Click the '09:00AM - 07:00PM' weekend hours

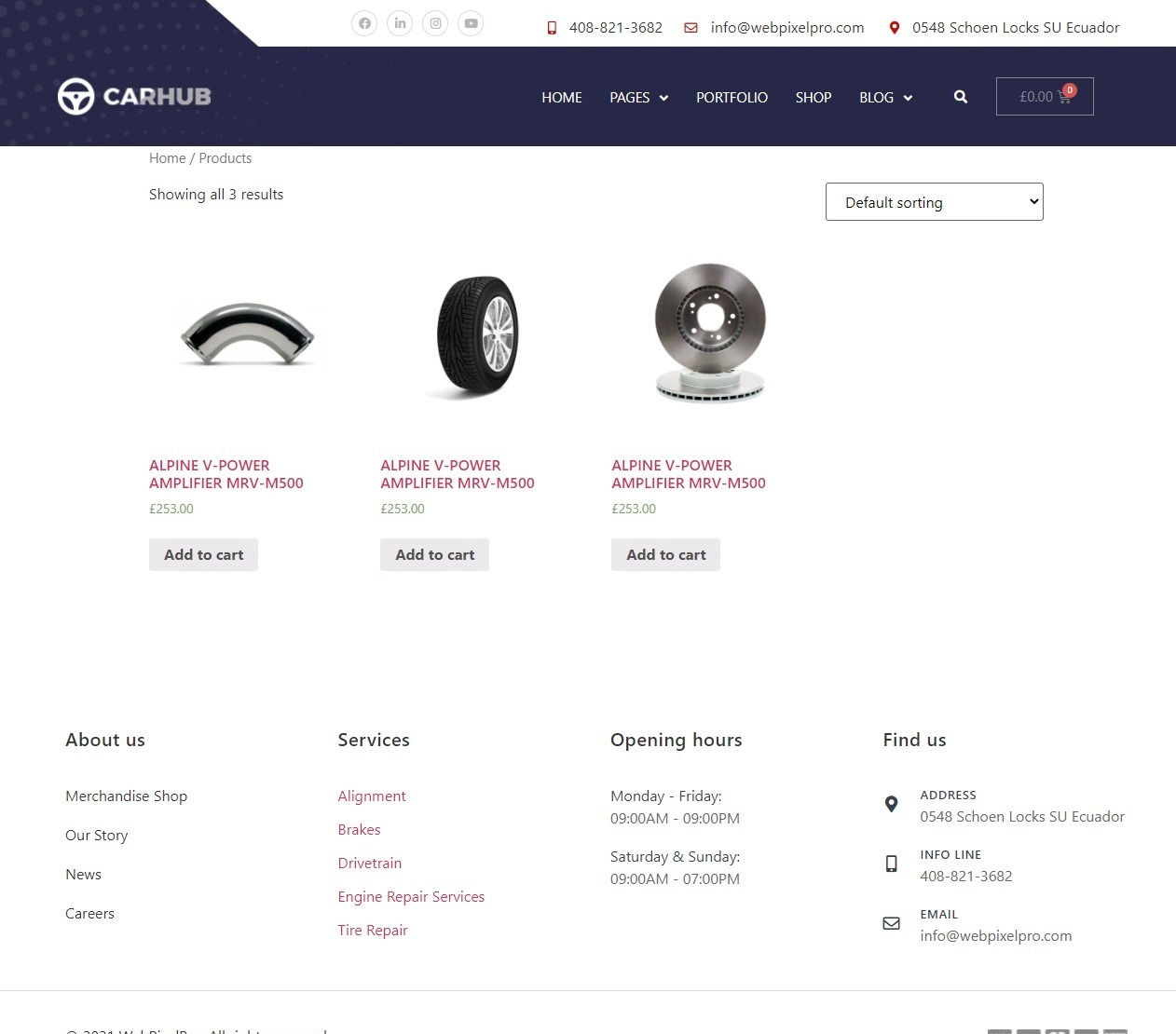point(676,878)
